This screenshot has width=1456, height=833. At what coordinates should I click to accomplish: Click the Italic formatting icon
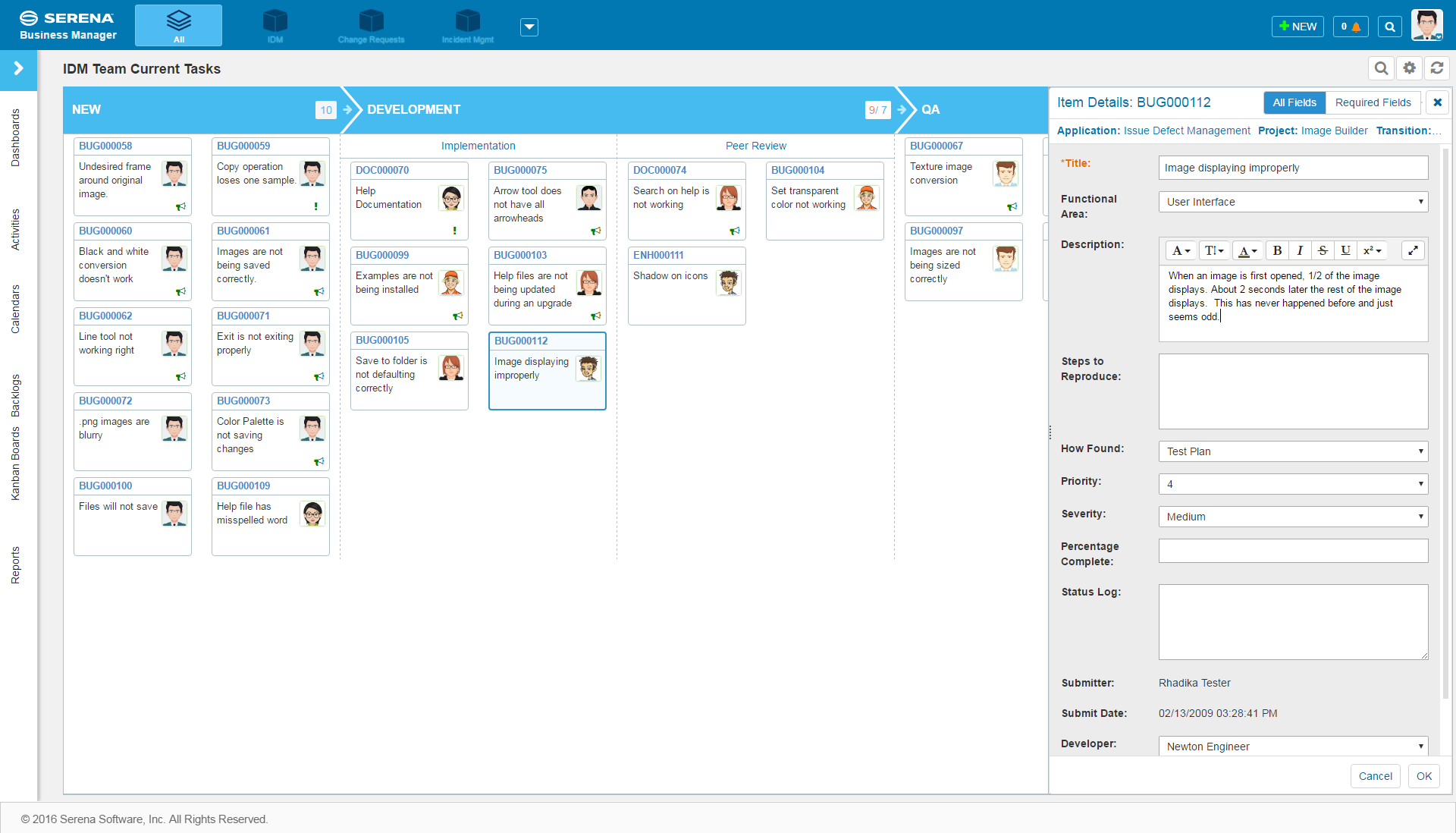click(x=1300, y=250)
